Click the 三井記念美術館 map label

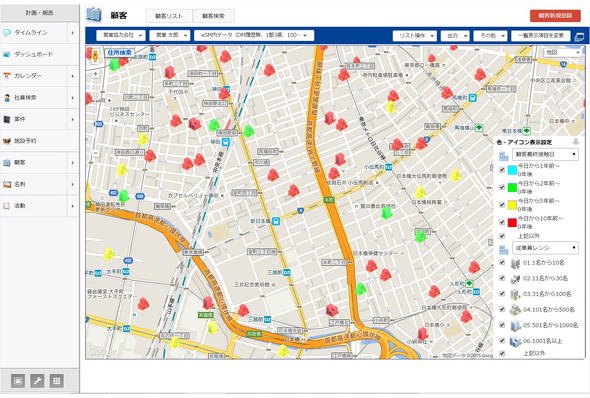coord(252,284)
